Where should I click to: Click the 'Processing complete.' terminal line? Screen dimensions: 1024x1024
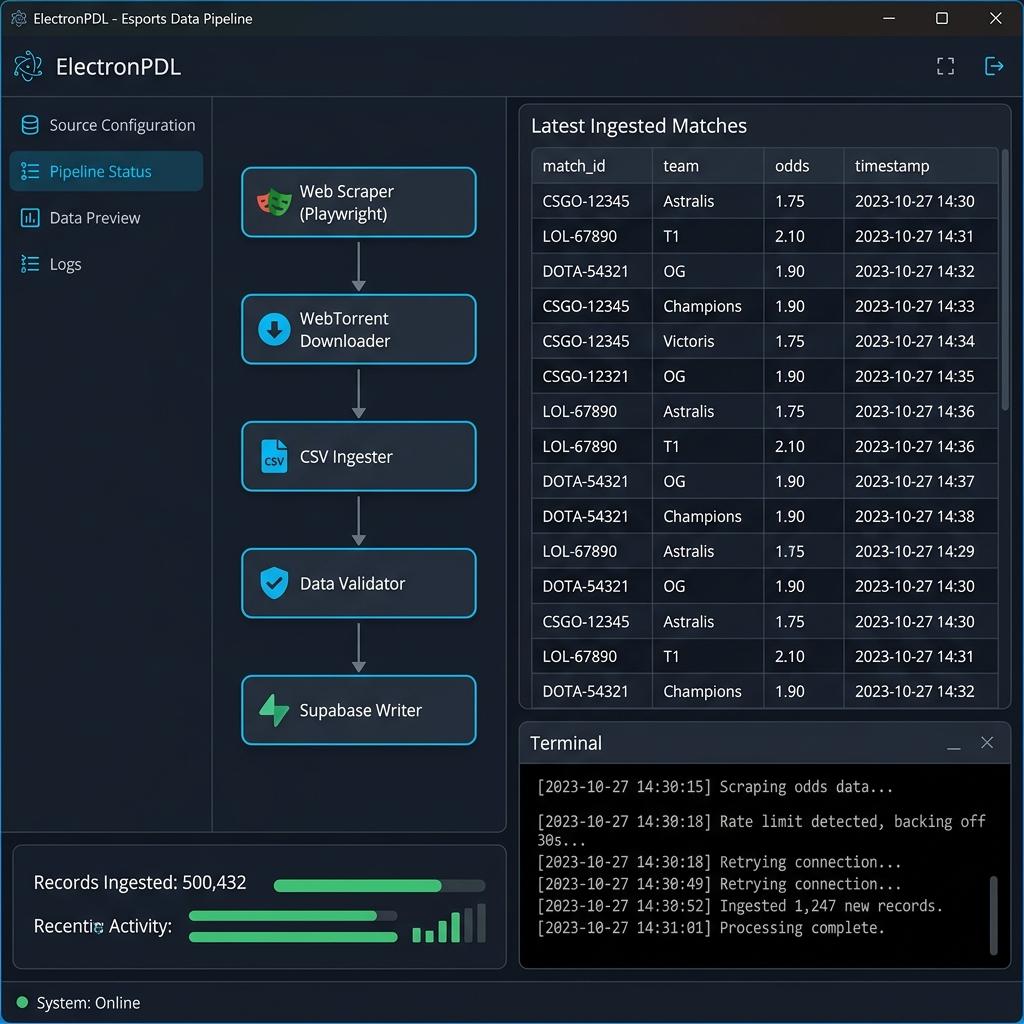pyautogui.click(x=711, y=927)
